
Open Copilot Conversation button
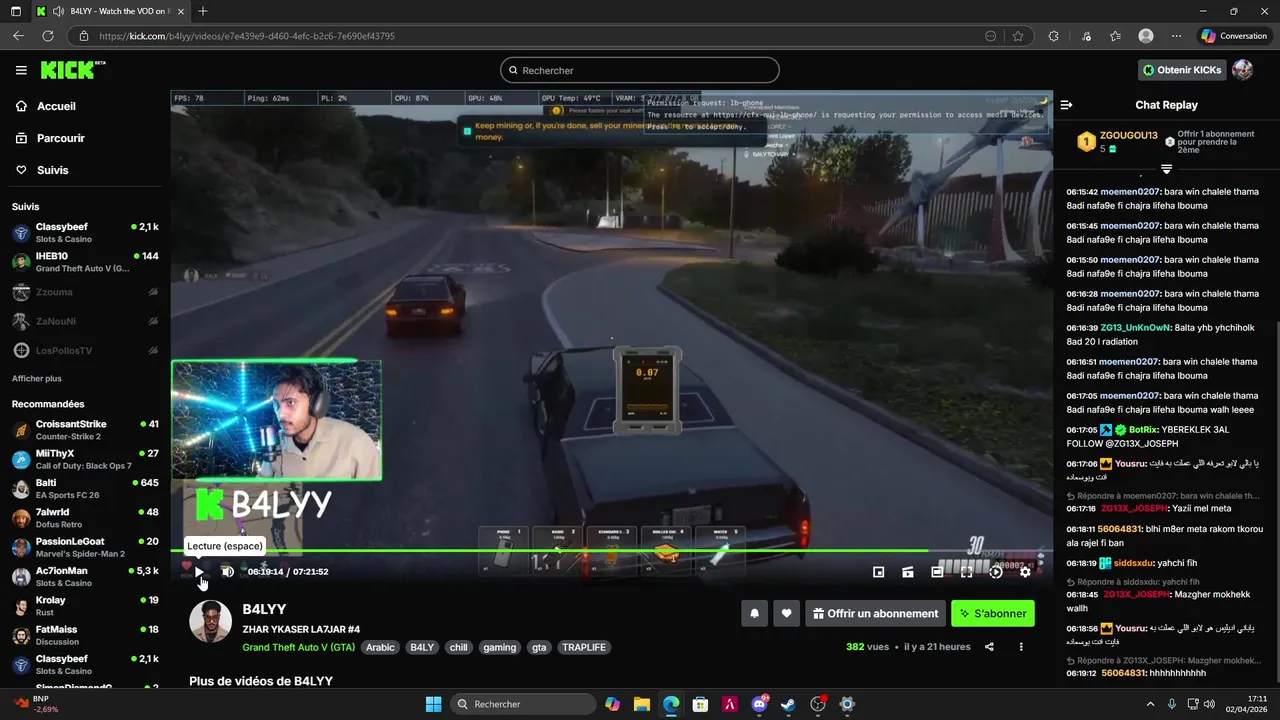coord(1234,36)
